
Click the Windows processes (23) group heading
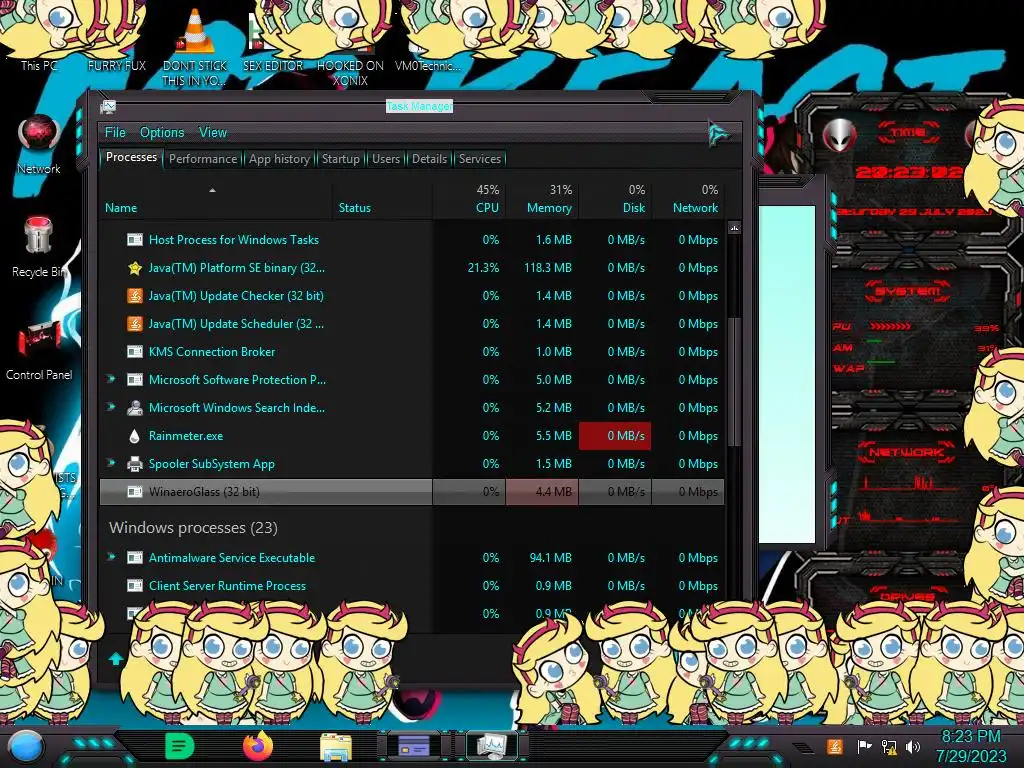pos(193,528)
